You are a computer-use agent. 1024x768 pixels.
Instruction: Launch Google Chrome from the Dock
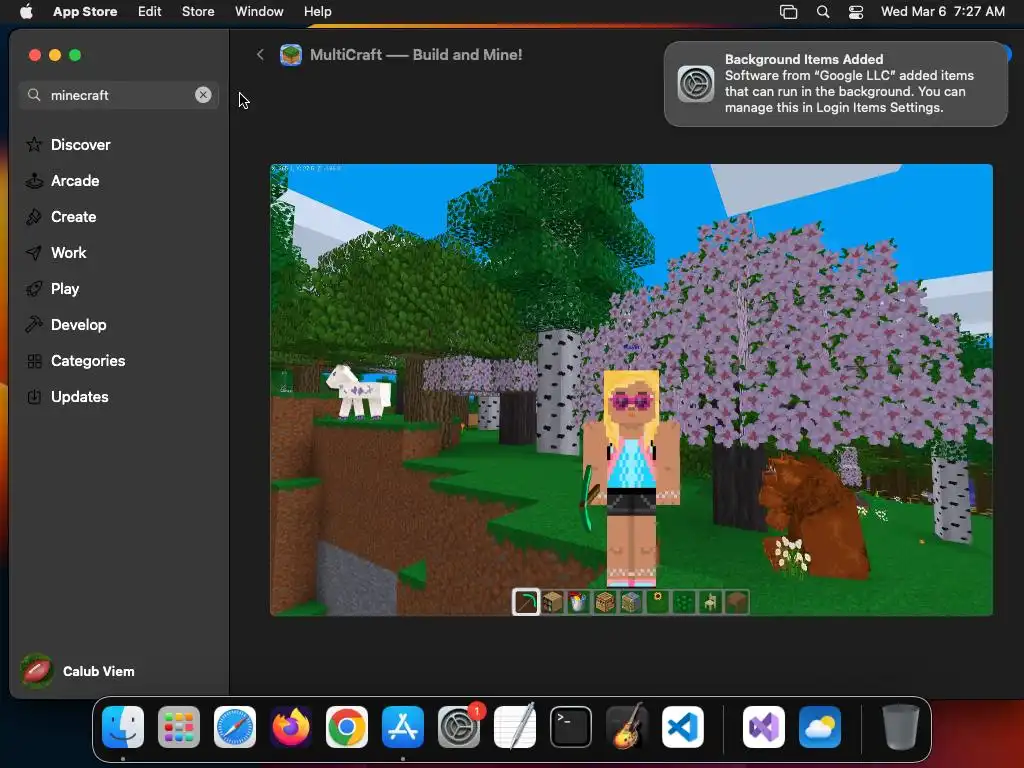pyautogui.click(x=347, y=726)
